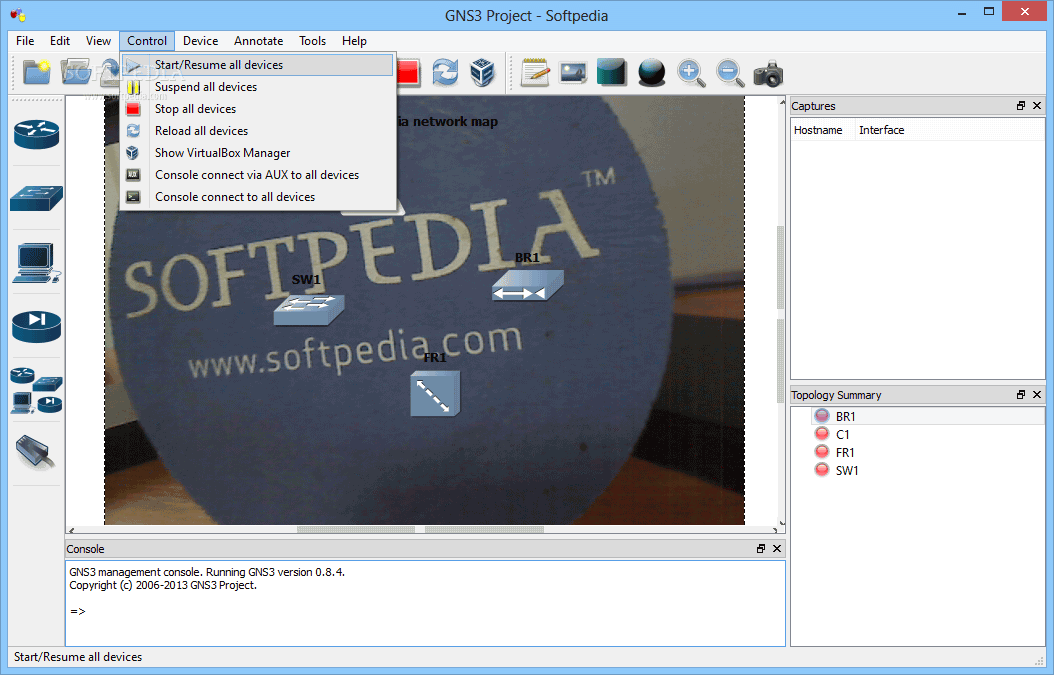The image size is (1054, 675).
Task: Browse security devices sidebar icon
Action: pos(36,327)
